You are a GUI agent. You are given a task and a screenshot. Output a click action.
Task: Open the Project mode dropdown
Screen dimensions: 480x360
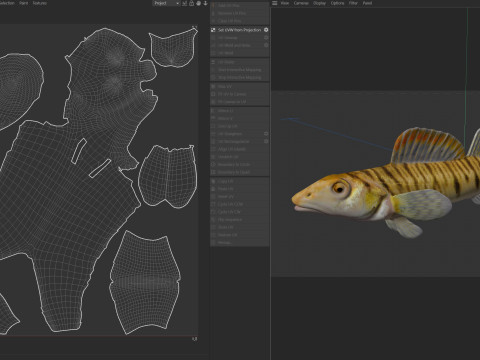click(166, 3)
